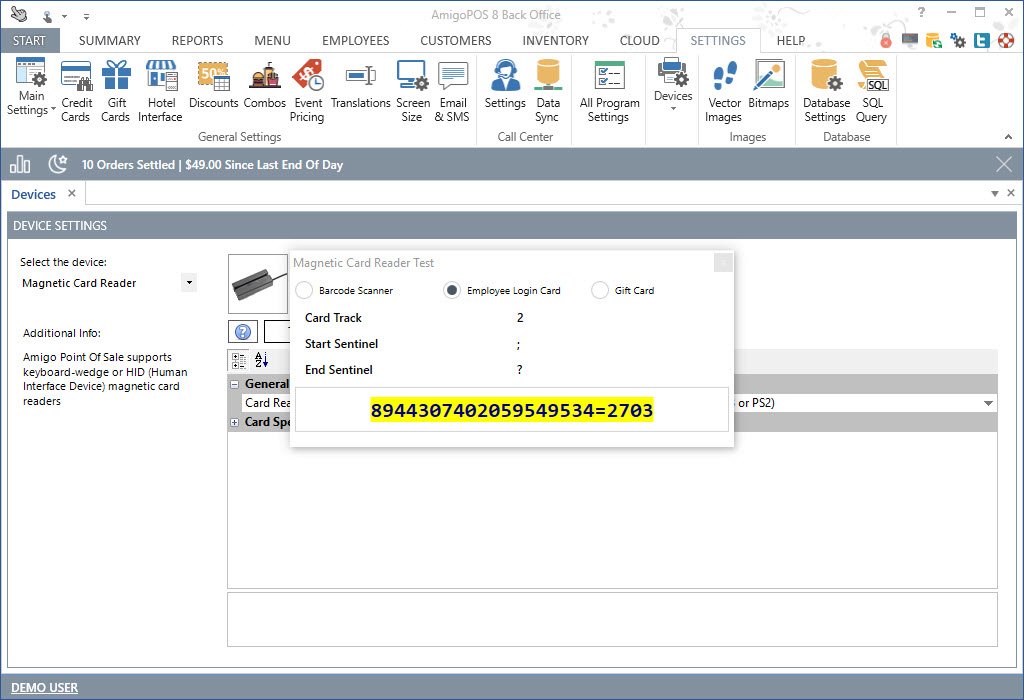Launch the SQL Query tool

(871, 91)
